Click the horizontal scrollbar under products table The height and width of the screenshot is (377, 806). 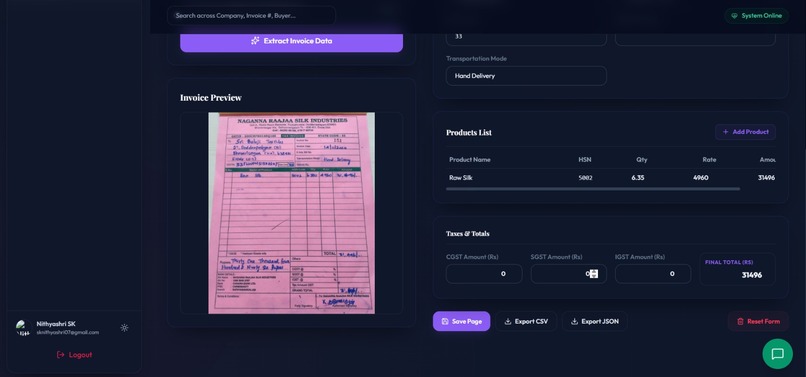pyautogui.click(x=593, y=189)
